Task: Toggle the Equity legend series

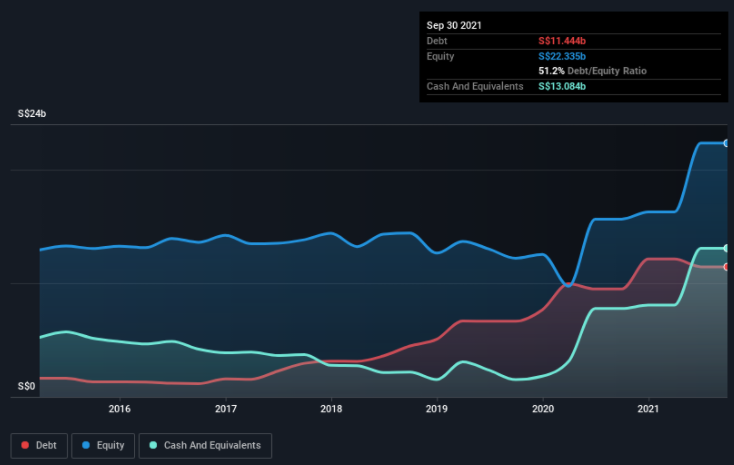Action: (103, 445)
